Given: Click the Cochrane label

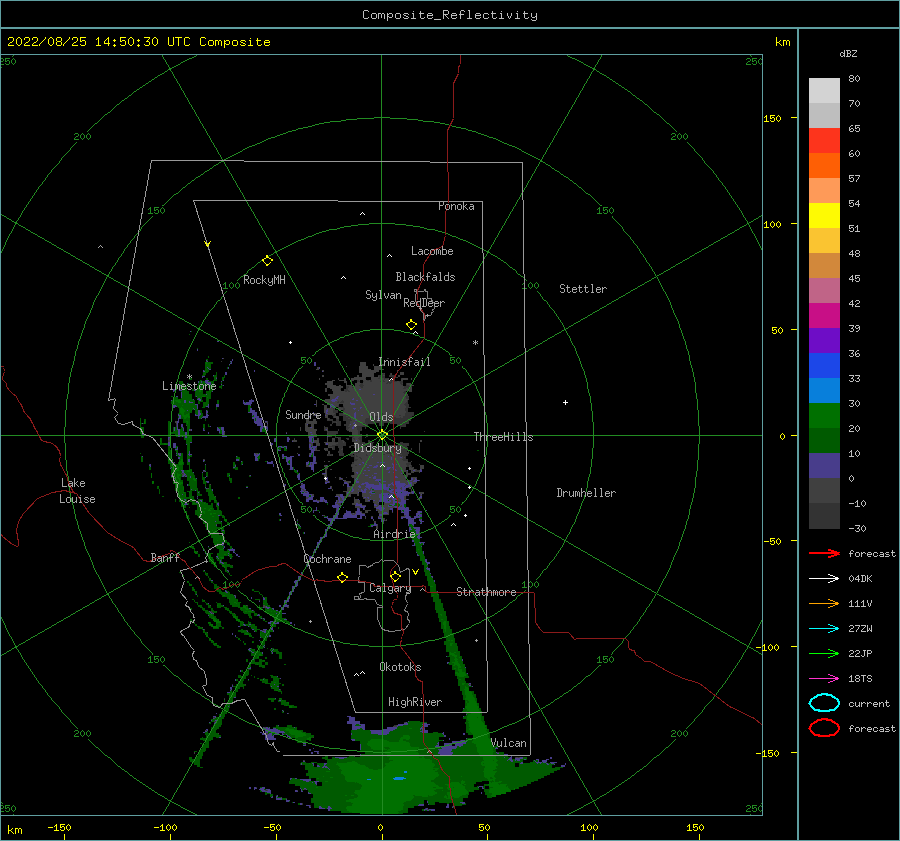Looking at the screenshot, I should [327, 559].
